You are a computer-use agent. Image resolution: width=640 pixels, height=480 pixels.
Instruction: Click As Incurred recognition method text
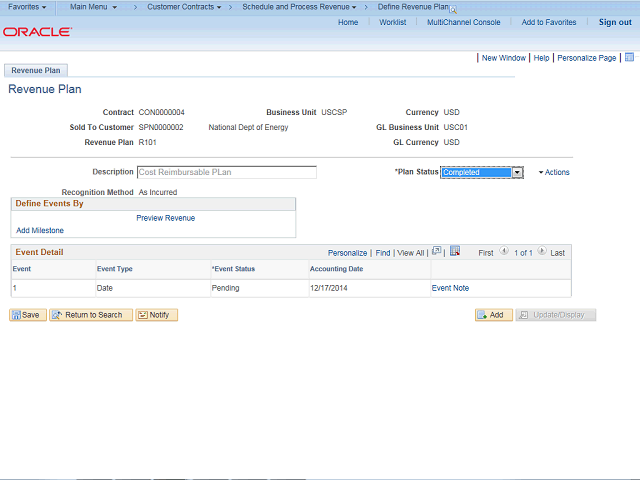[x=158, y=192]
